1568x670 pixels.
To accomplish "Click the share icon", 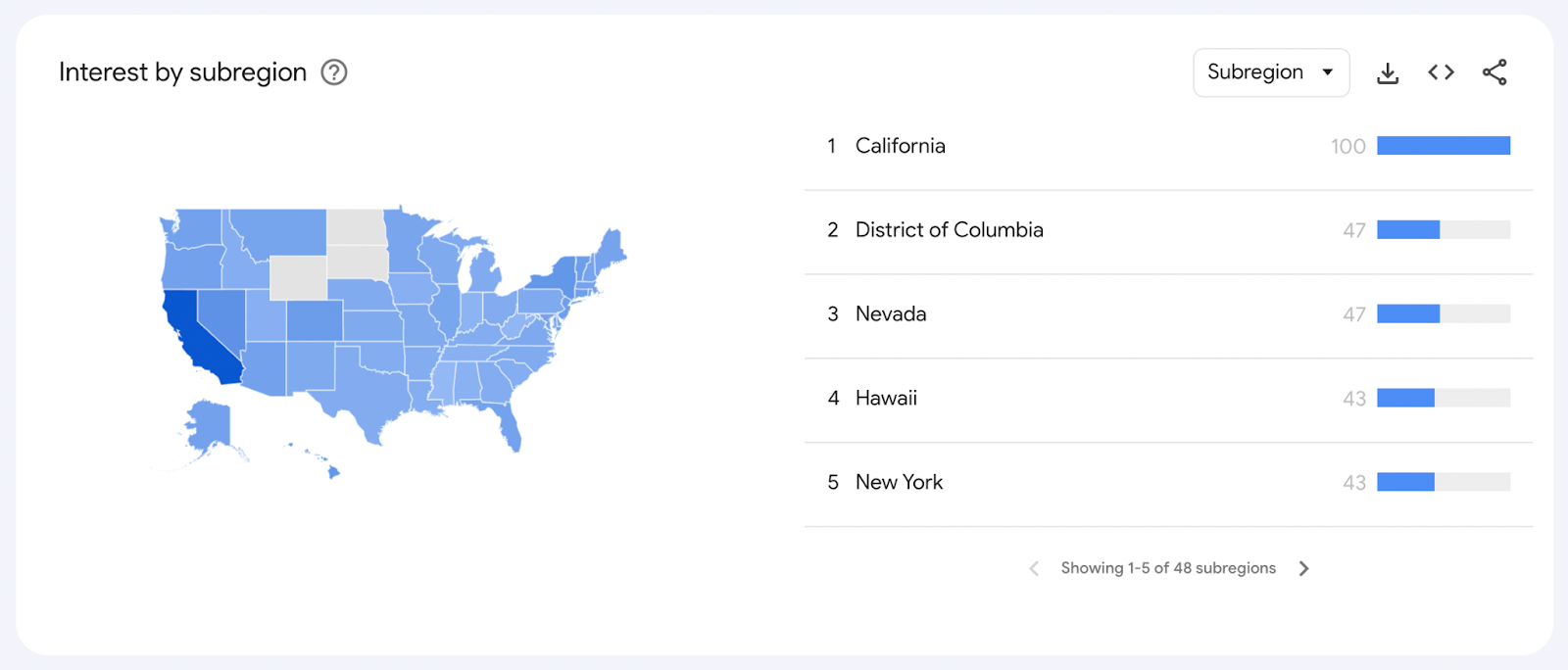I will point(1494,72).
